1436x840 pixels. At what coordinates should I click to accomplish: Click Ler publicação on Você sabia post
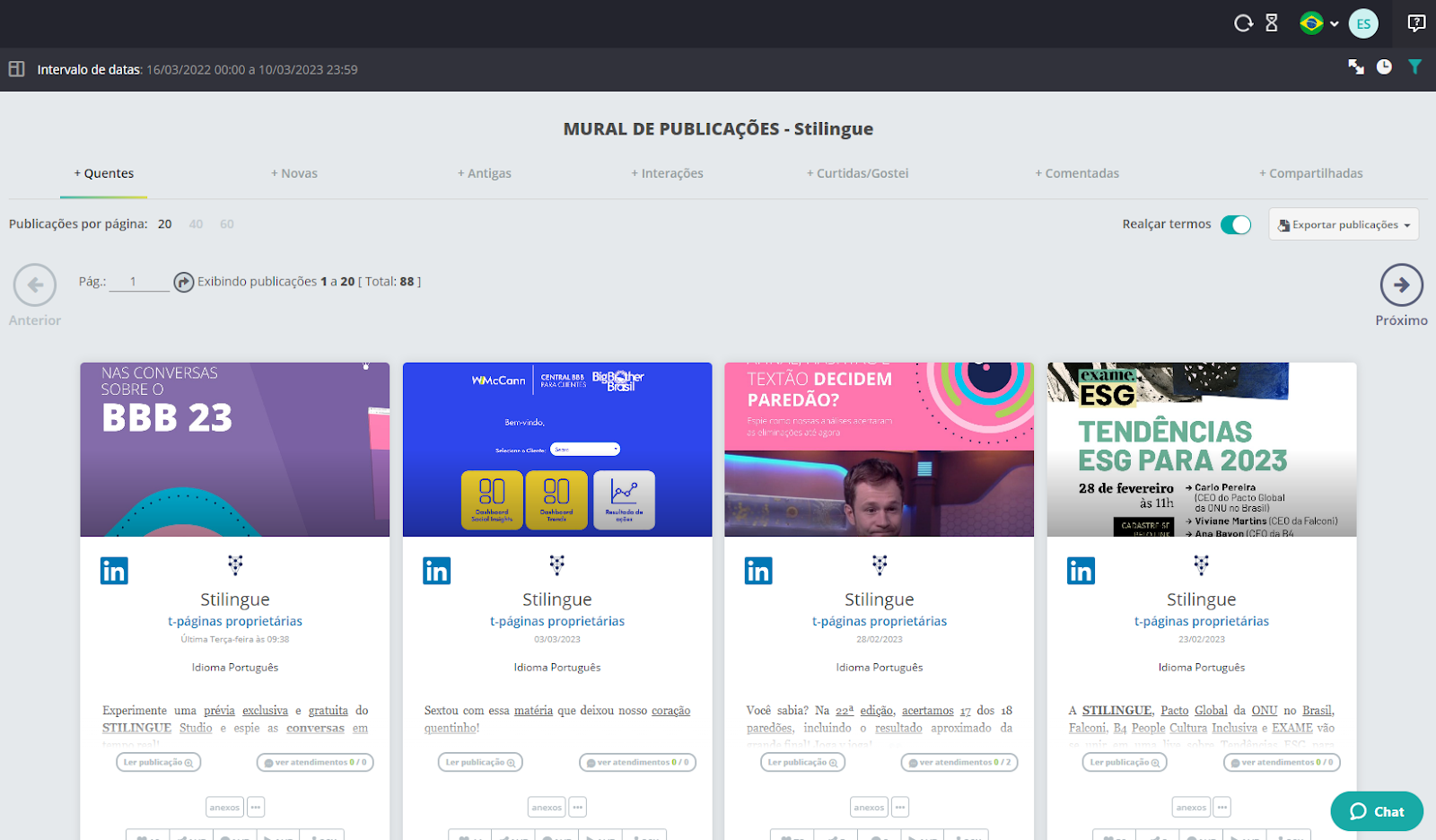803,762
